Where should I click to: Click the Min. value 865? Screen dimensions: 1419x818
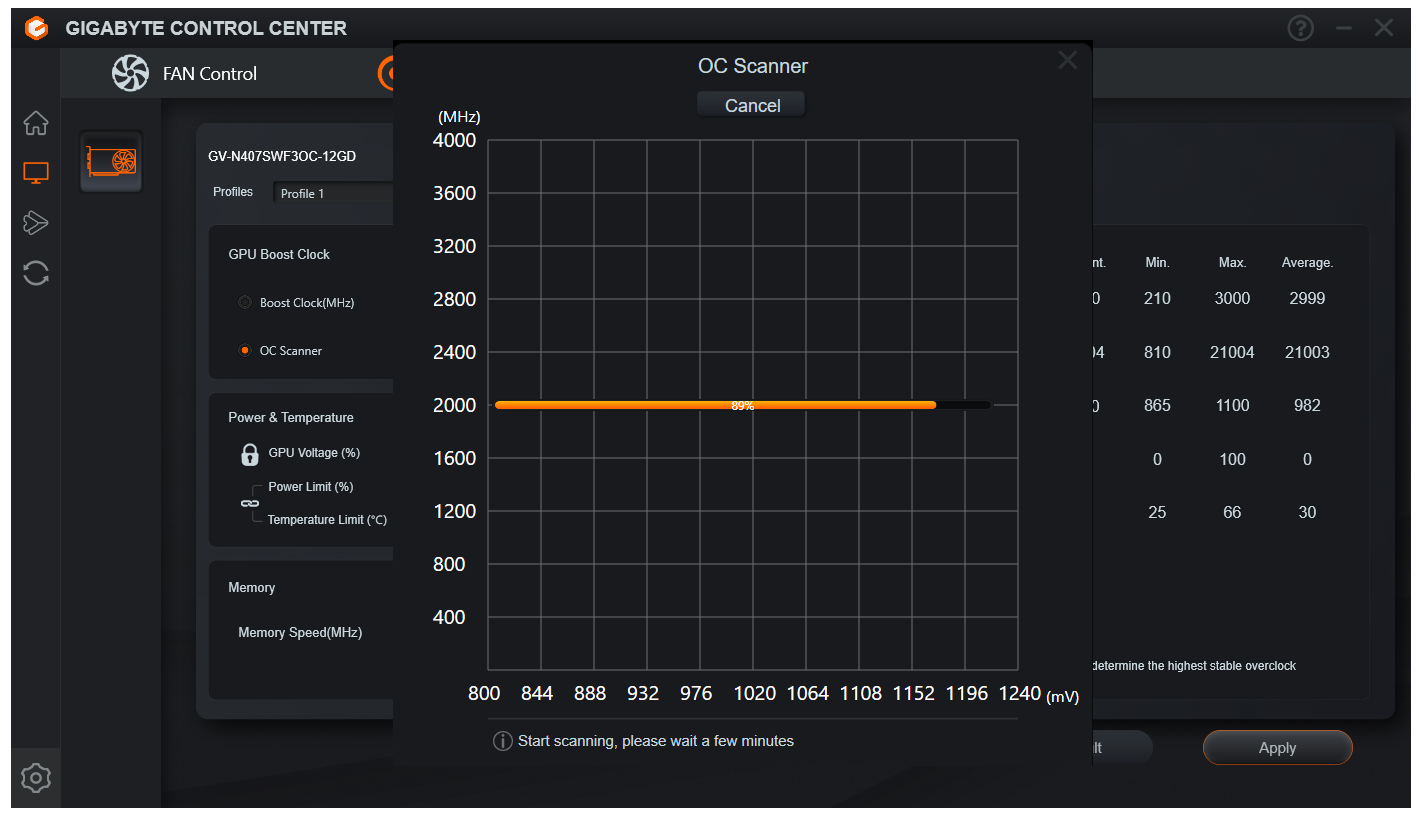1157,405
